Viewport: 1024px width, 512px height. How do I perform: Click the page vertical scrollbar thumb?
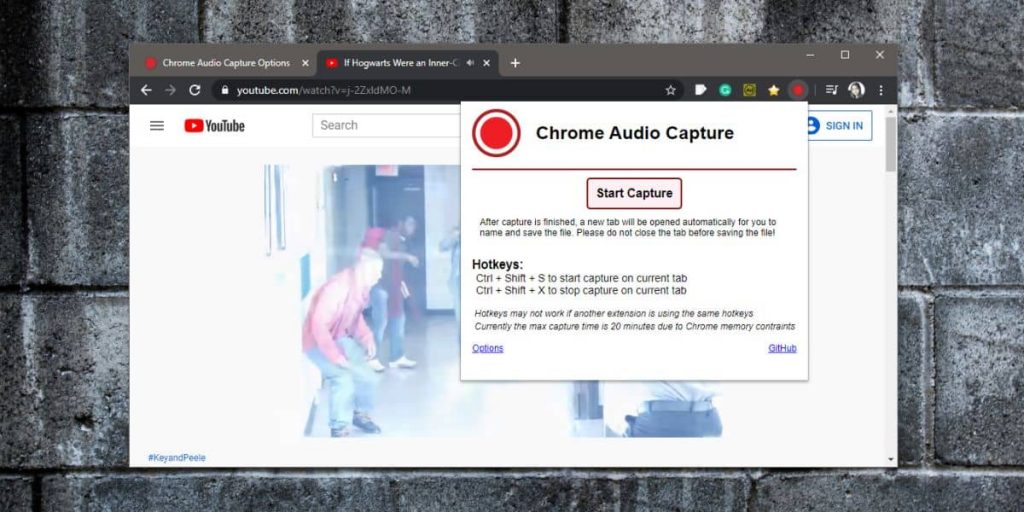tap(891, 144)
